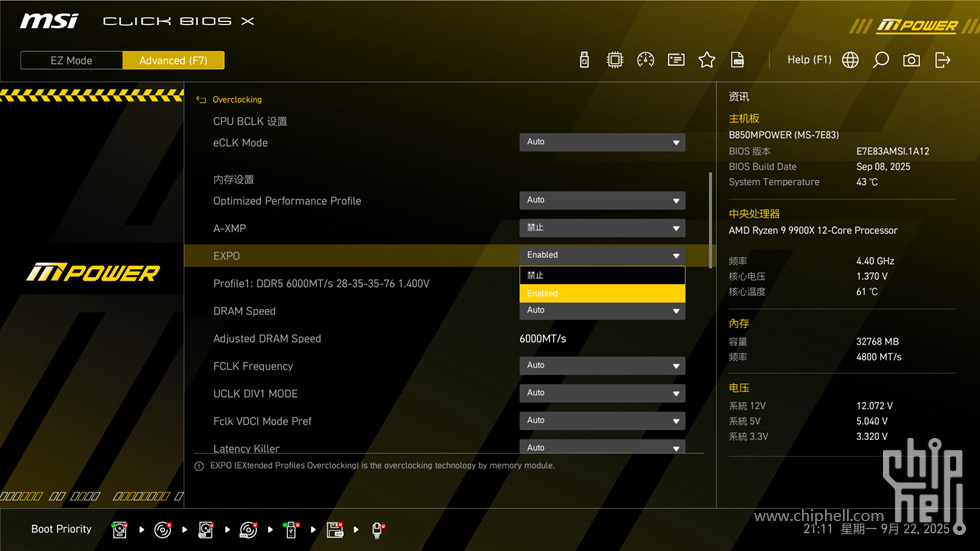
Task: Click the Overclocking breadcrumb link
Action: pos(237,99)
